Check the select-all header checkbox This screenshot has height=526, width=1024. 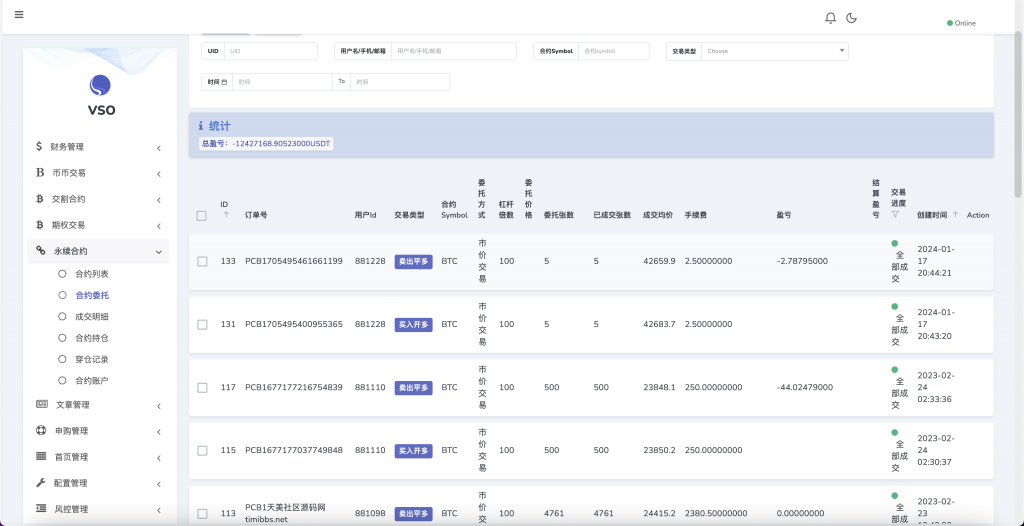coord(202,215)
